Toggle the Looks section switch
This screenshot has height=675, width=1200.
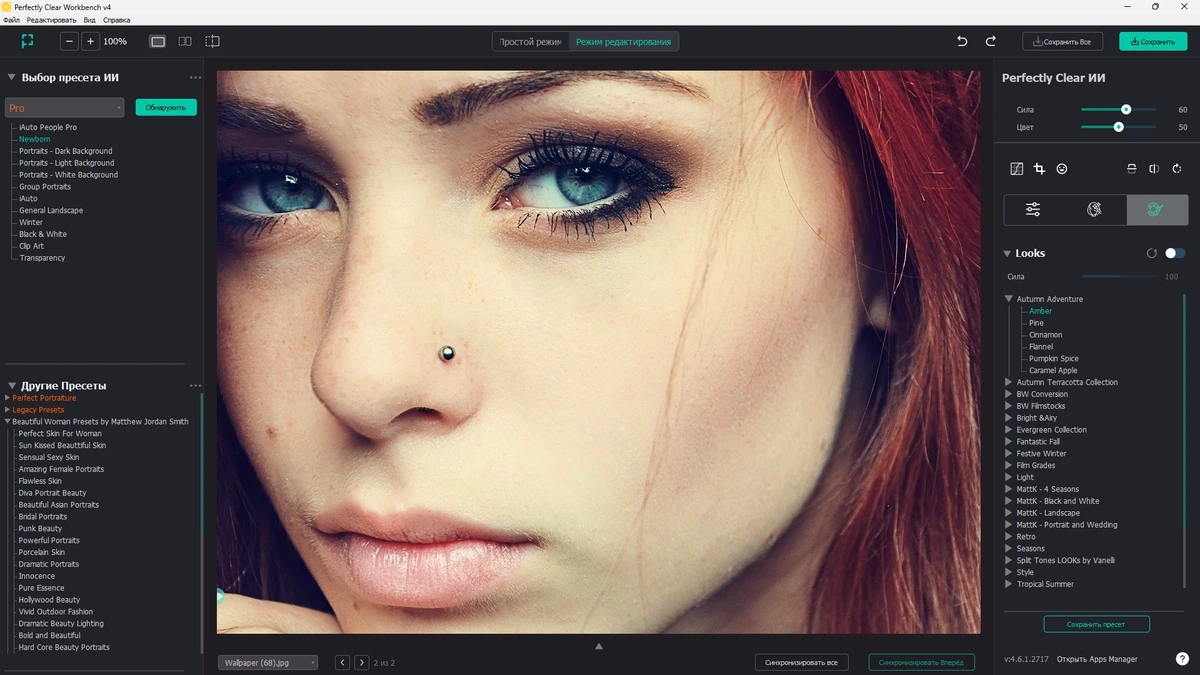pos(1175,254)
